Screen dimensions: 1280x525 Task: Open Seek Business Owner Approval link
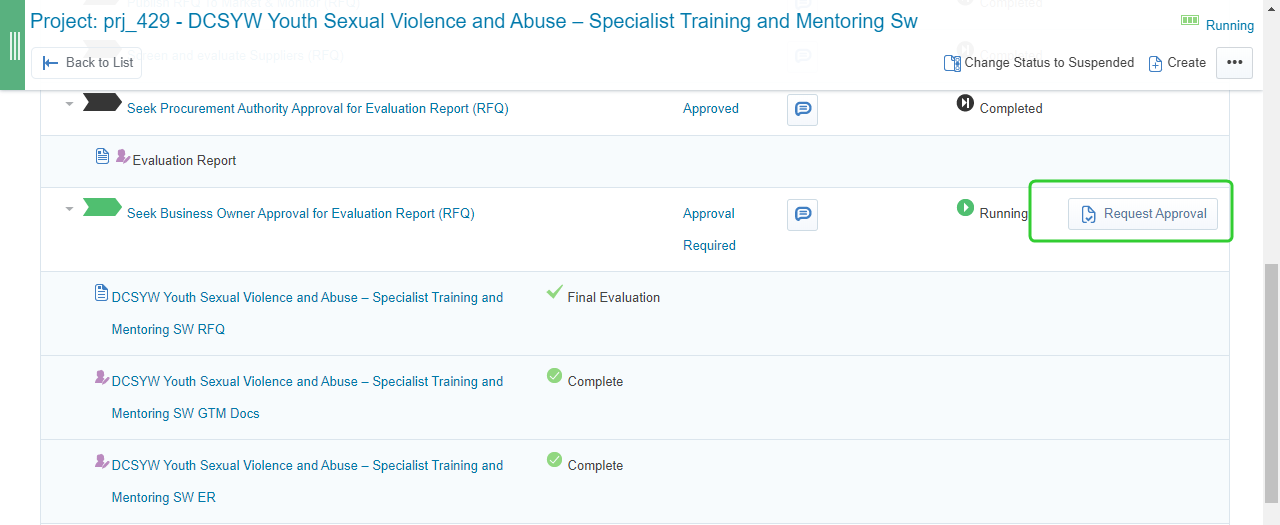[x=300, y=213]
